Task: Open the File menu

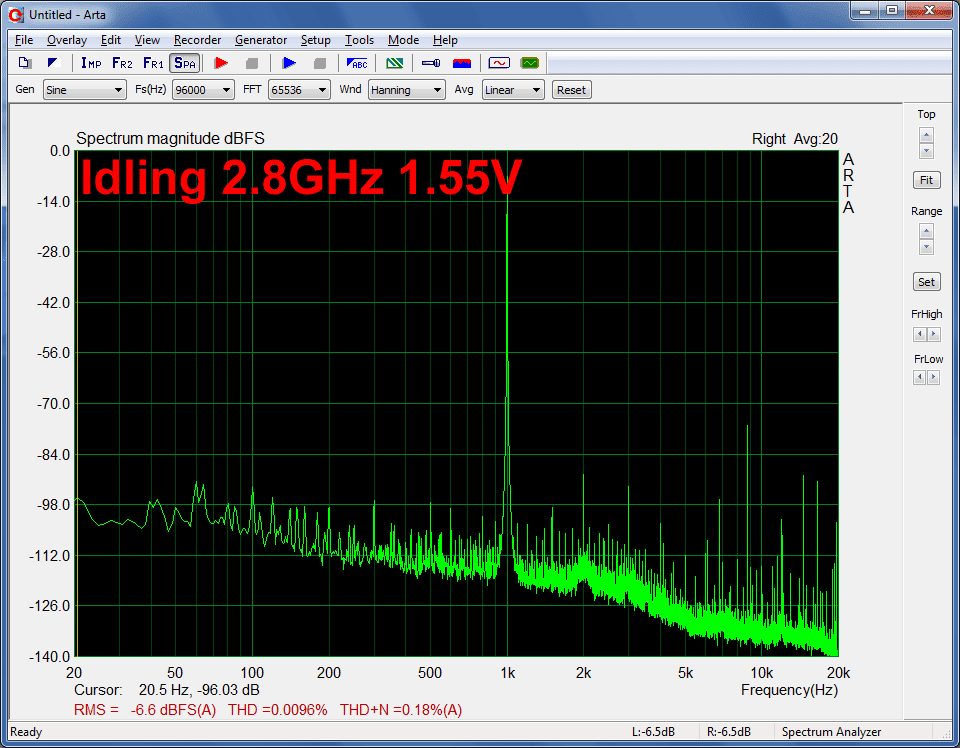Action: [24, 40]
